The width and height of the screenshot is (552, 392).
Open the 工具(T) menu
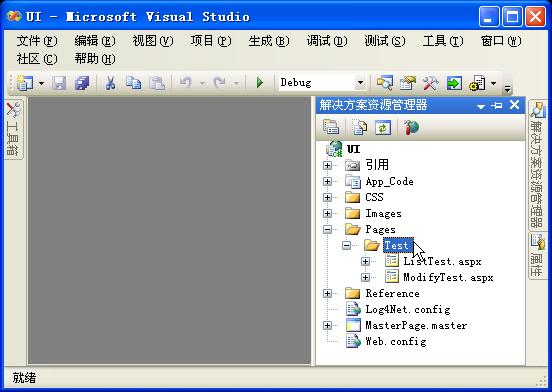(x=443, y=41)
